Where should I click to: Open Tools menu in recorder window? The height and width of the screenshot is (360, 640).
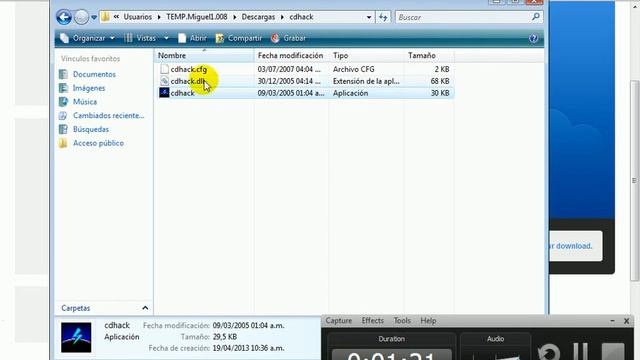tap(402, 321)
